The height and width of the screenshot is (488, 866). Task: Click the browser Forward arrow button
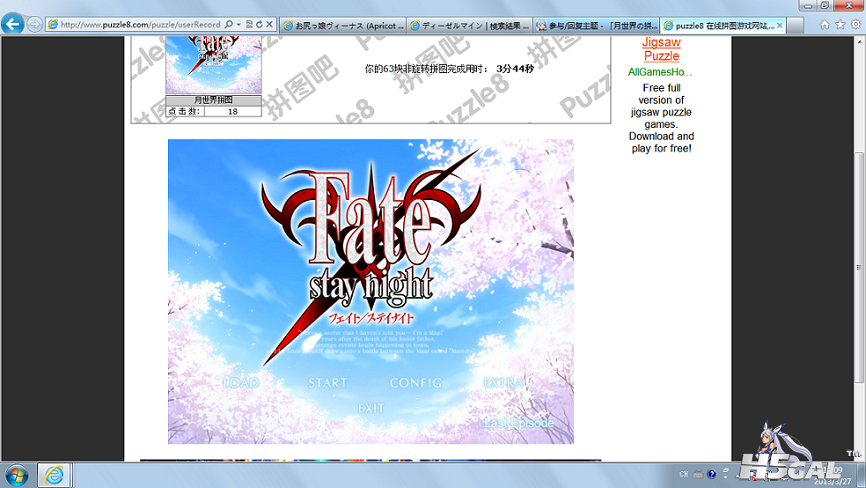(35, 24)
